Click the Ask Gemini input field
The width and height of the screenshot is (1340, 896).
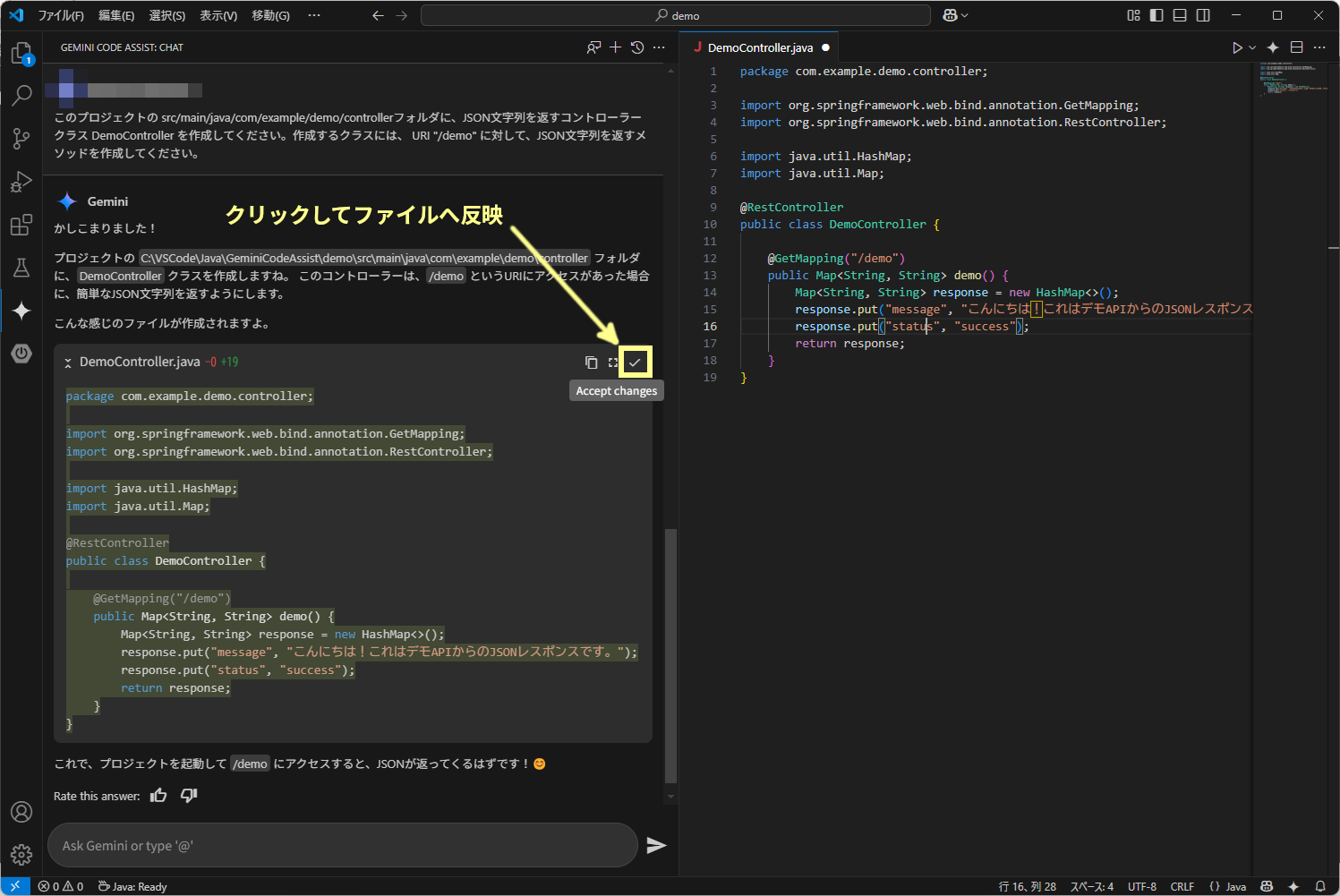pos(343,845)
